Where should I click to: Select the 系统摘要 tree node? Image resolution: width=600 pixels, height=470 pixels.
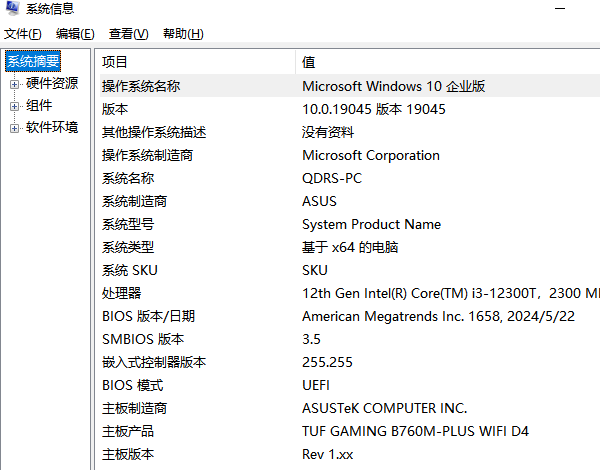click(33, 61)
